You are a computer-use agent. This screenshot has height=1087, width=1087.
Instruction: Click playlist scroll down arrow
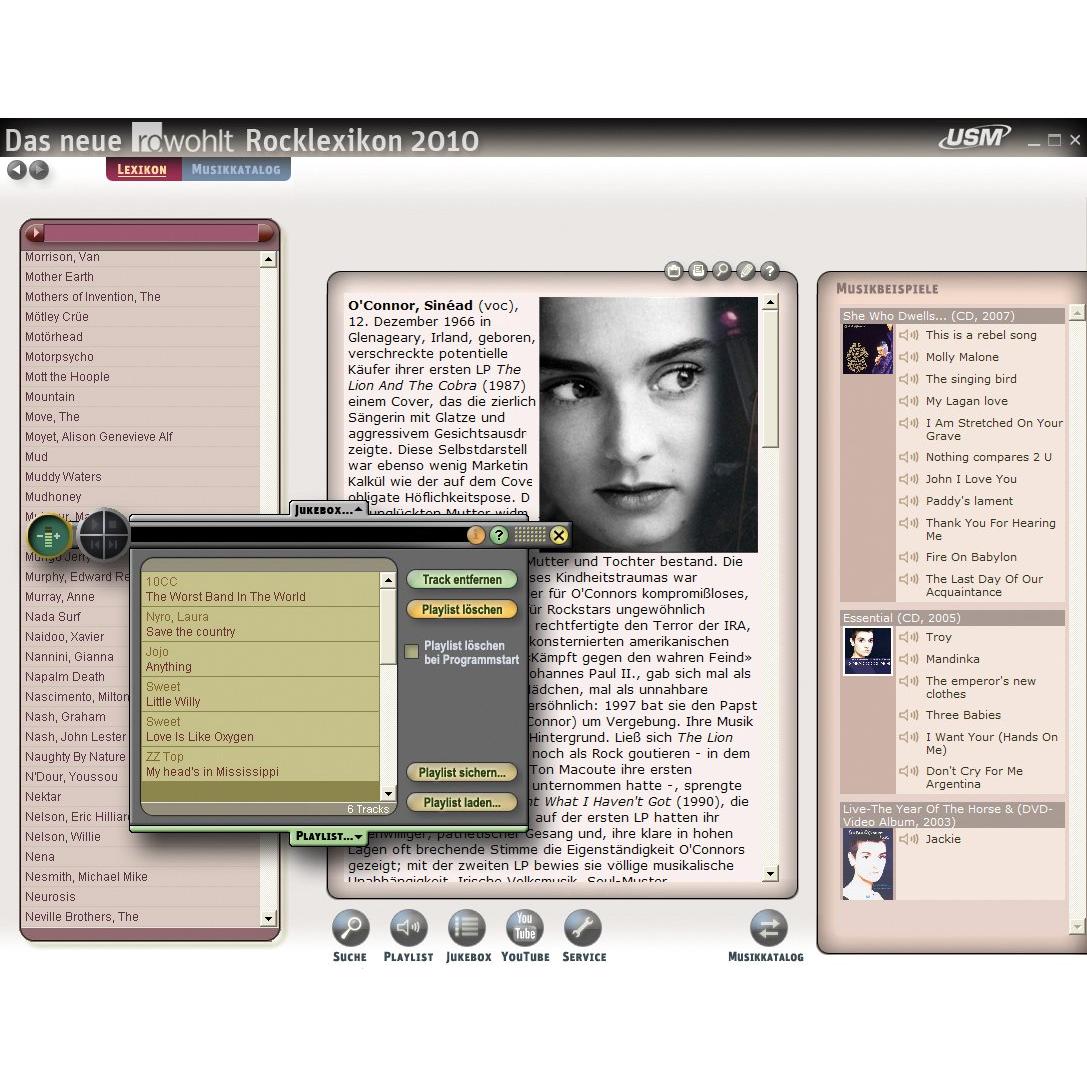coord(388,794)
